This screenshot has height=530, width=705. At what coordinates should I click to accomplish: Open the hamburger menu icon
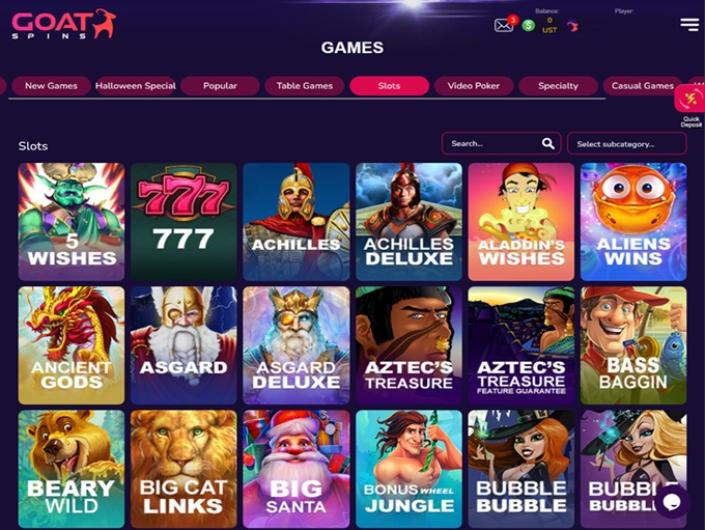[x=689, y=24]
